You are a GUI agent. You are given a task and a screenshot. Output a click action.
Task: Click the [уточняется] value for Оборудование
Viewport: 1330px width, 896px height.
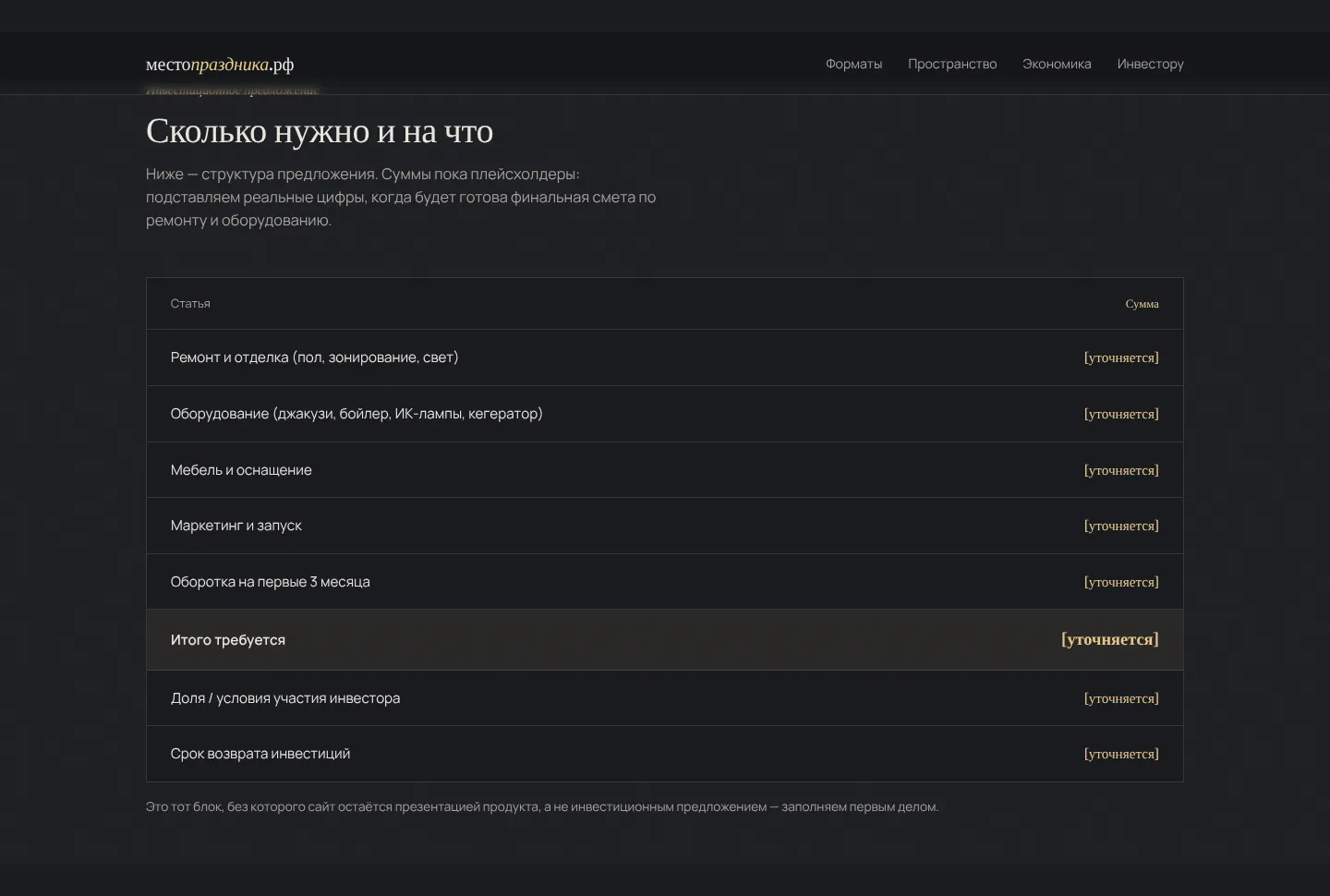point(1121,414)
